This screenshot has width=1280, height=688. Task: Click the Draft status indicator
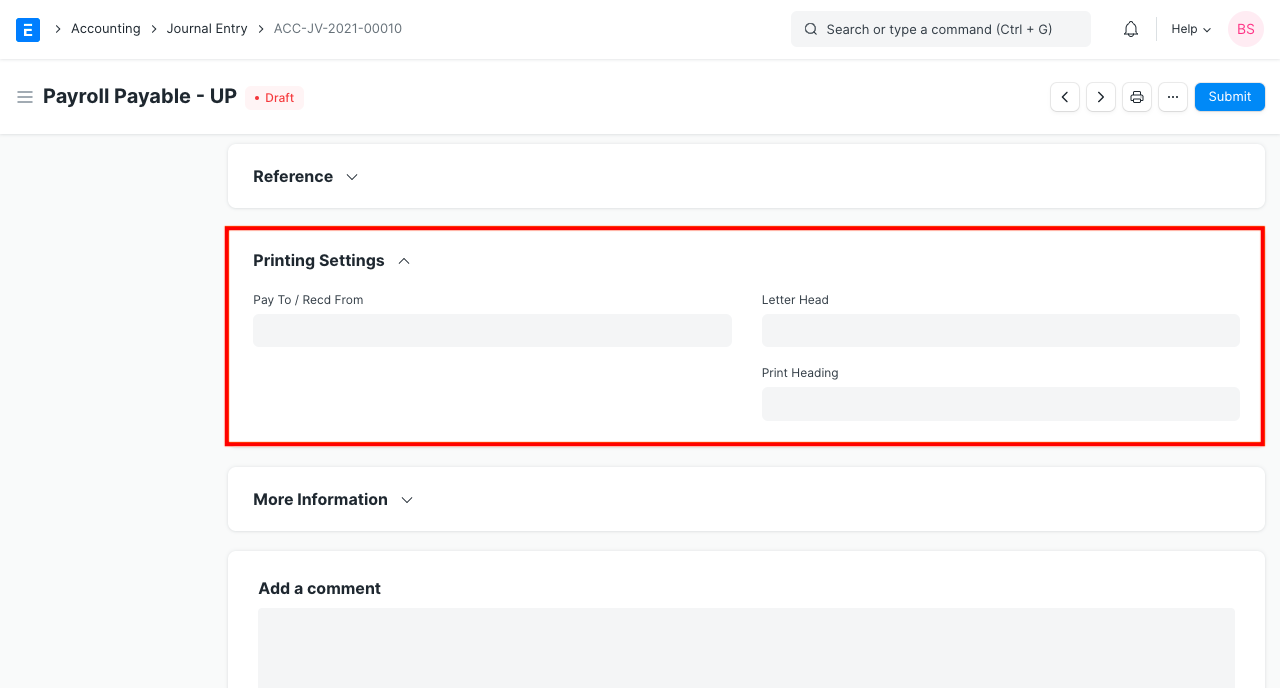tap(274, 97)
